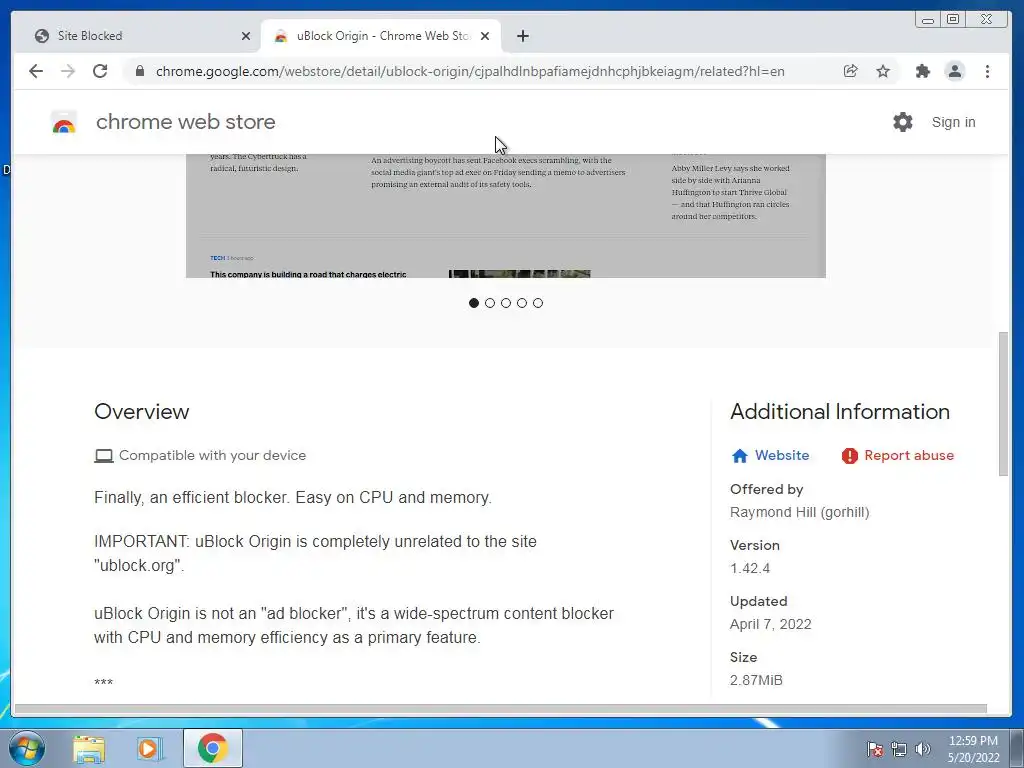Image resolution: width=1024 pixels, height=768 pixels.
Task: Open Chrome's three-dot menu
Action: [x=987, y=71]
